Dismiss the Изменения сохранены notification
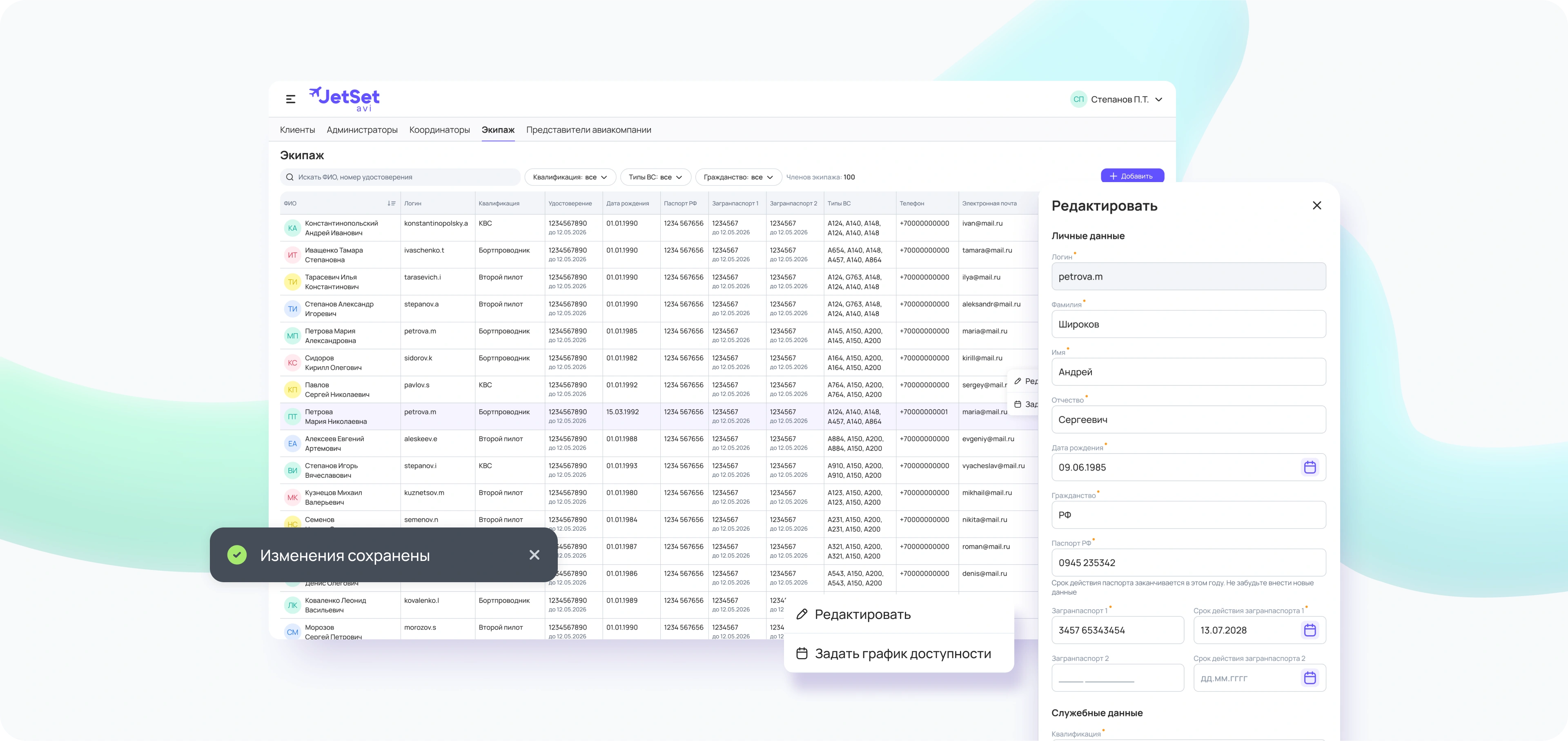Image resolution: width=1568 pixels, height=741 pixels. pos(534,555)
